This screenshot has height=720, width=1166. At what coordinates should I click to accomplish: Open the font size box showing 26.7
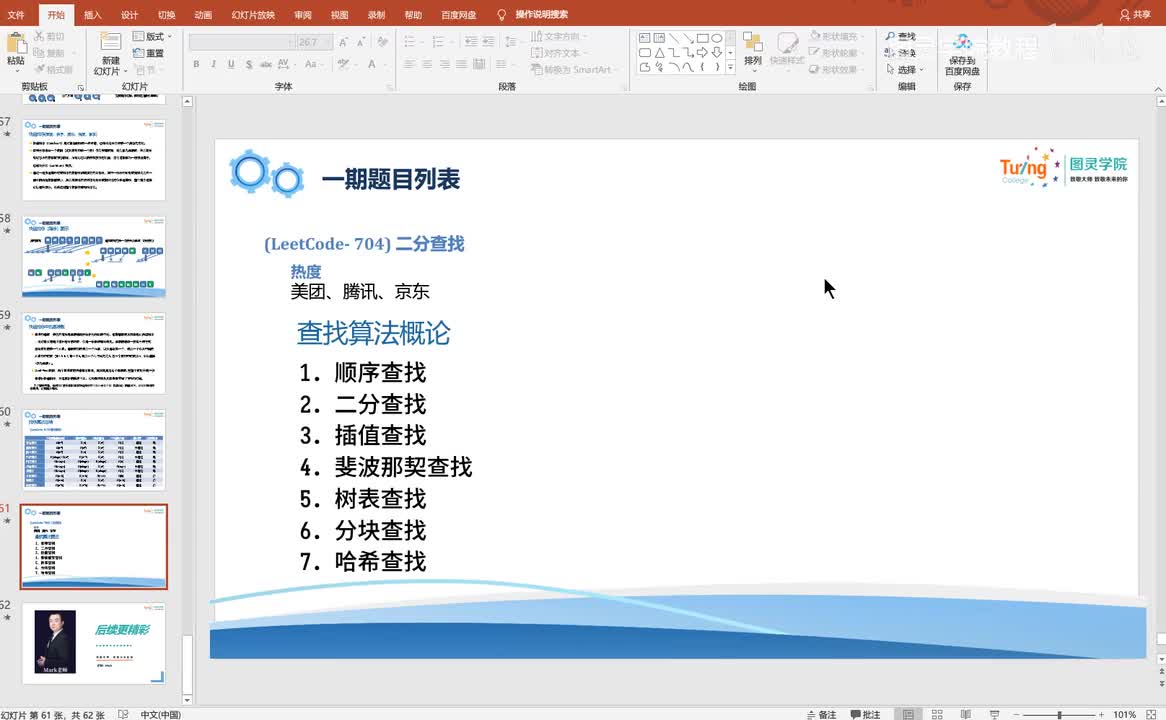click(x=314, y=42)
